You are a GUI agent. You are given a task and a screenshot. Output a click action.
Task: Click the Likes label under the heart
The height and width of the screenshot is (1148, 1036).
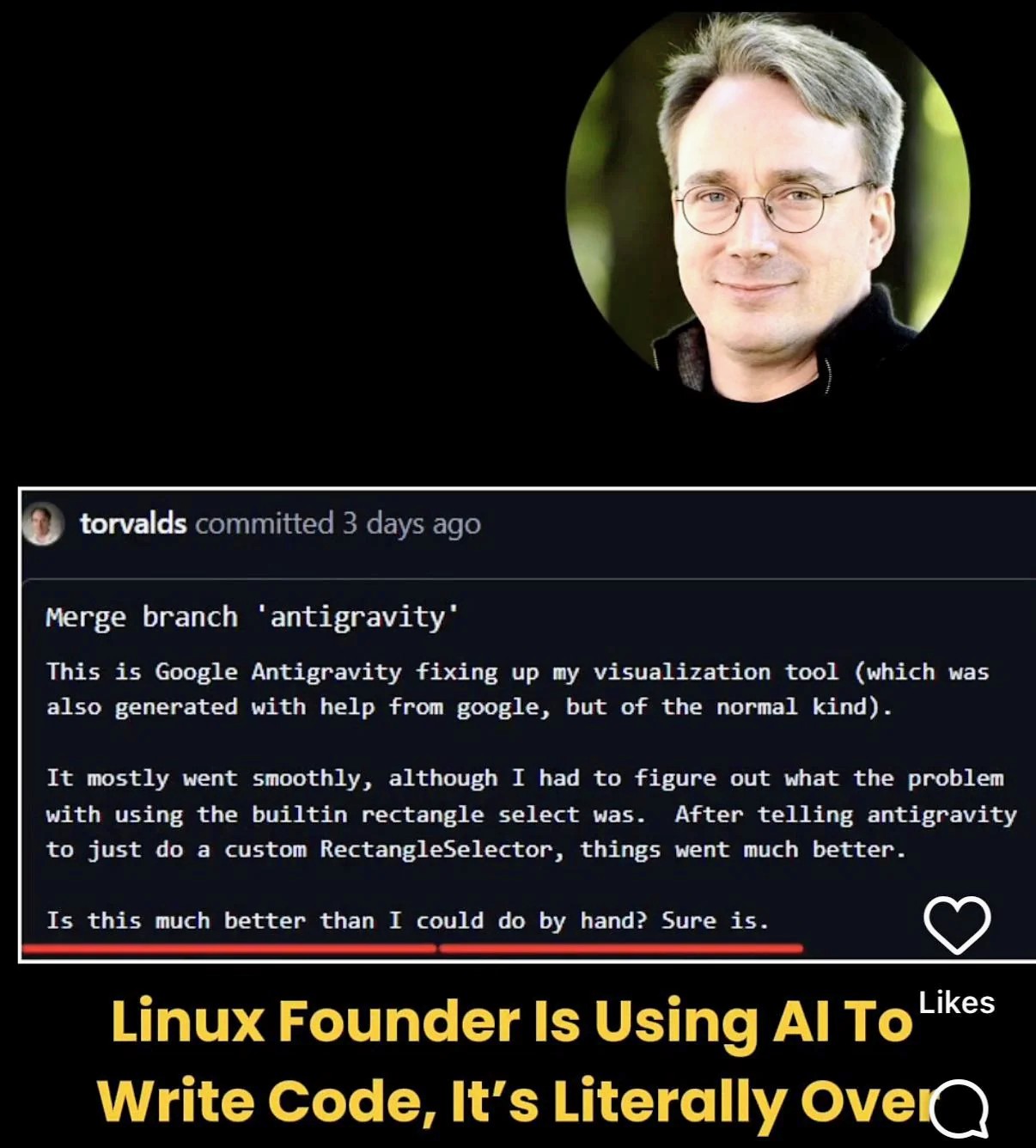tap(956, 1003)
